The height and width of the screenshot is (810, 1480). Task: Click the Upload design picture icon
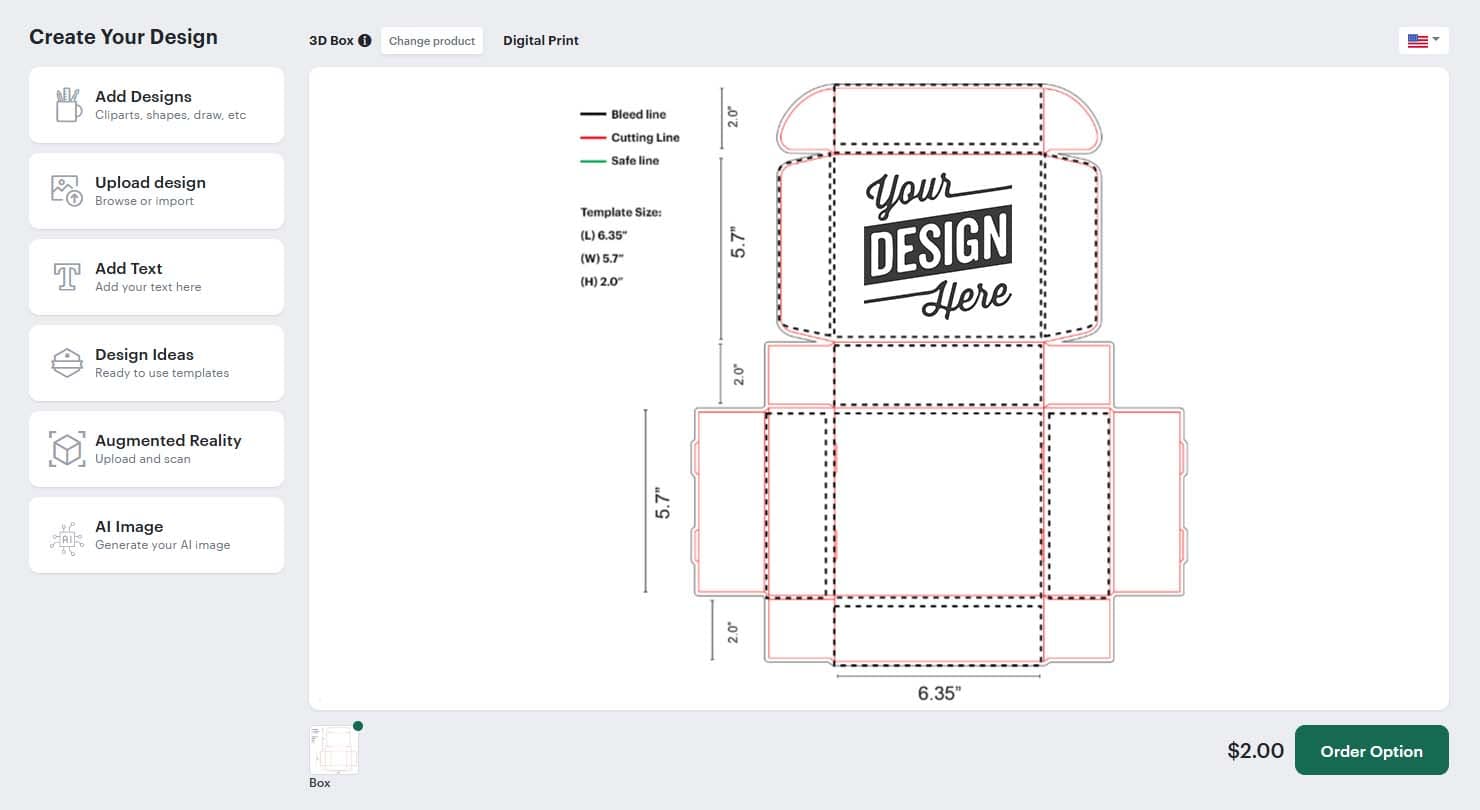(67, 191)
